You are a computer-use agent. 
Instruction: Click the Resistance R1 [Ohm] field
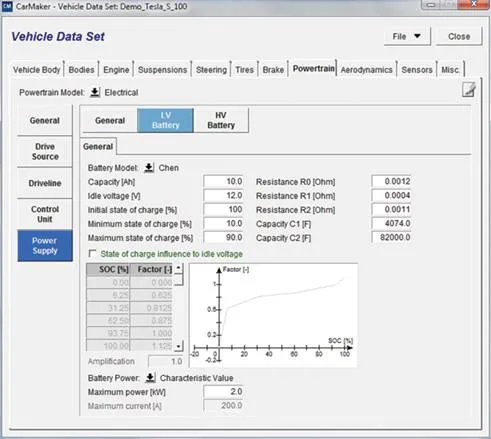391,195
